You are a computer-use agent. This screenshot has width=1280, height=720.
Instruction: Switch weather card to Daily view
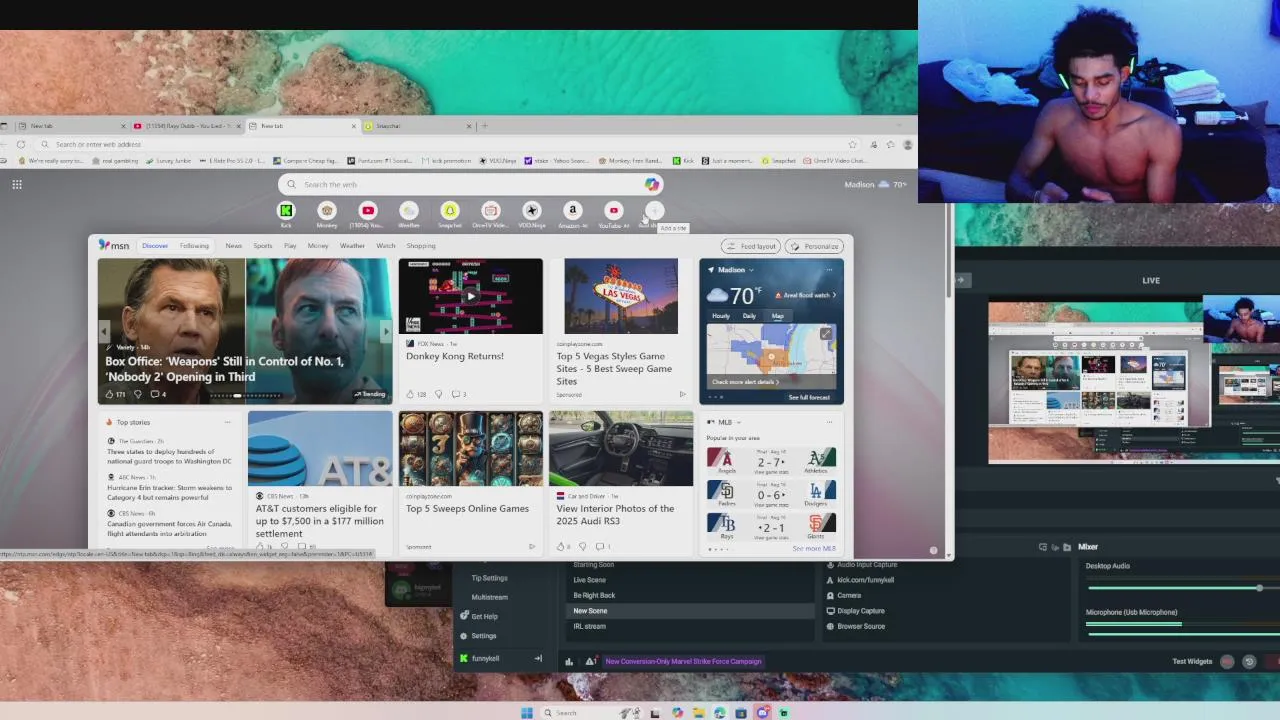[749, 316]
